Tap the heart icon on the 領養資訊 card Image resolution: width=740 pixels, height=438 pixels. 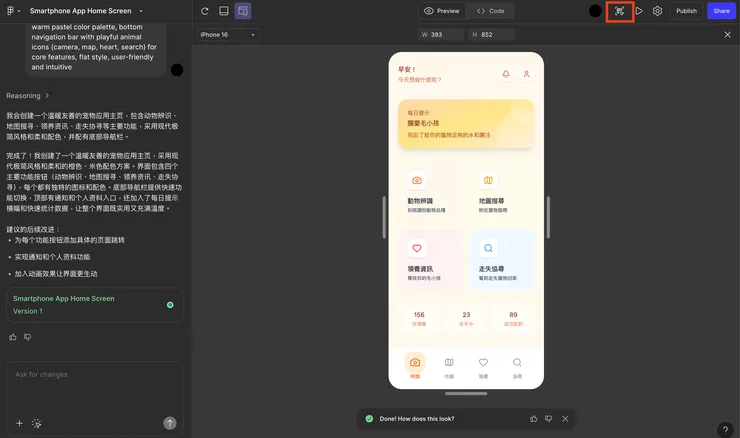[417, 248]
